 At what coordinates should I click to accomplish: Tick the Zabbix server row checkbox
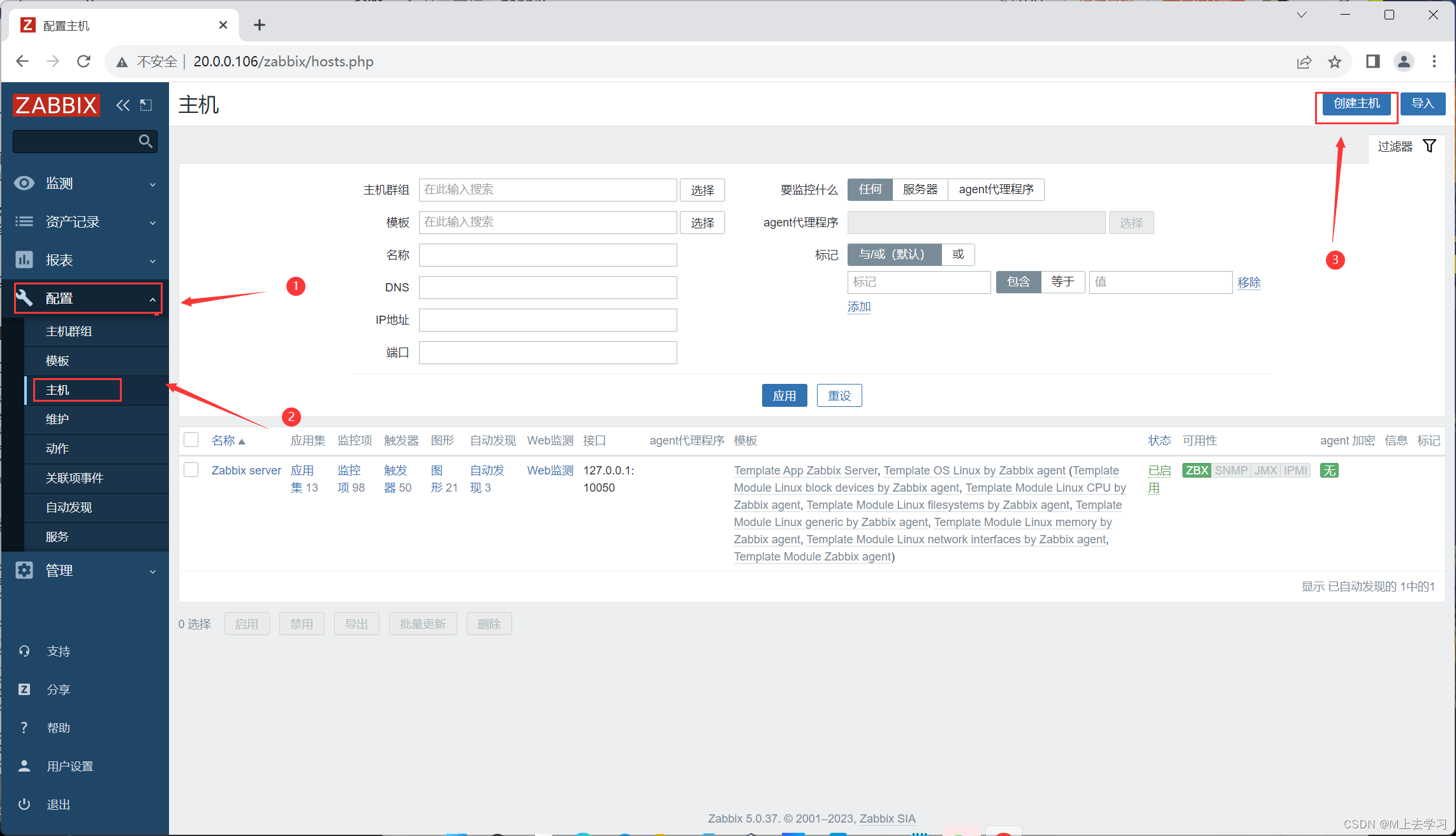coord(191,470)
